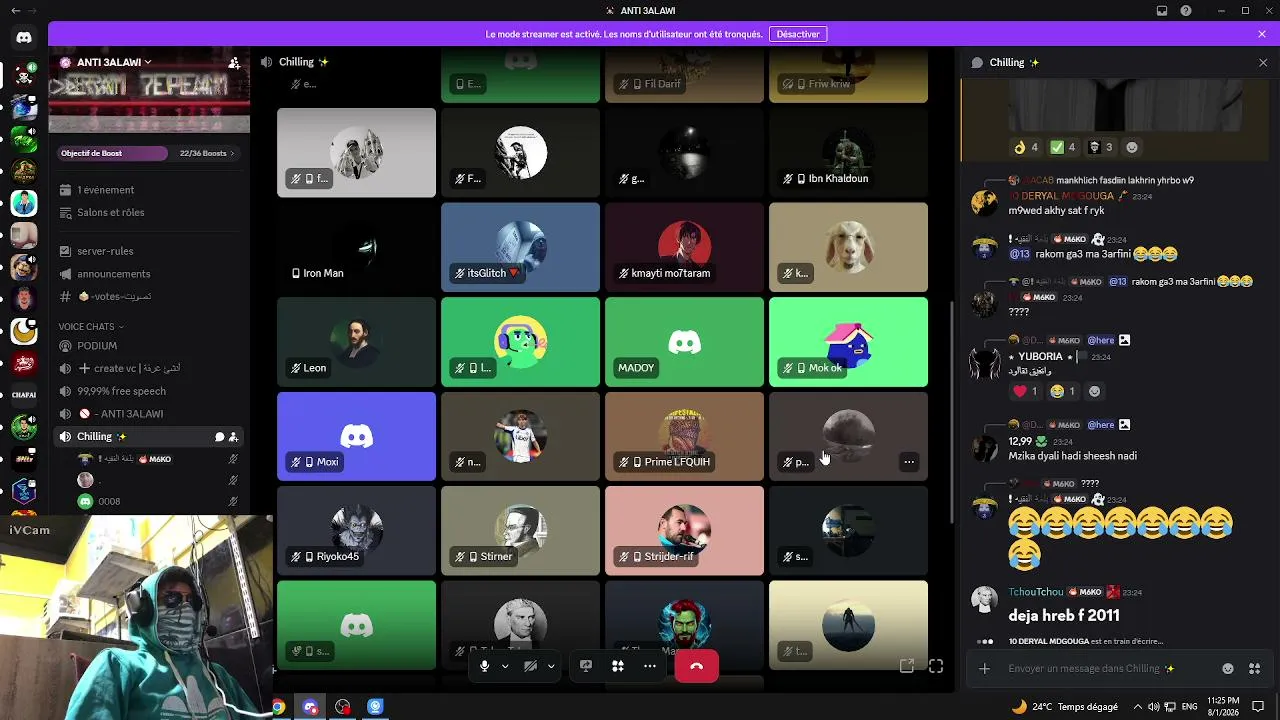Open the votes text channel
1280x720 pixels.
[x=149, y=297]
